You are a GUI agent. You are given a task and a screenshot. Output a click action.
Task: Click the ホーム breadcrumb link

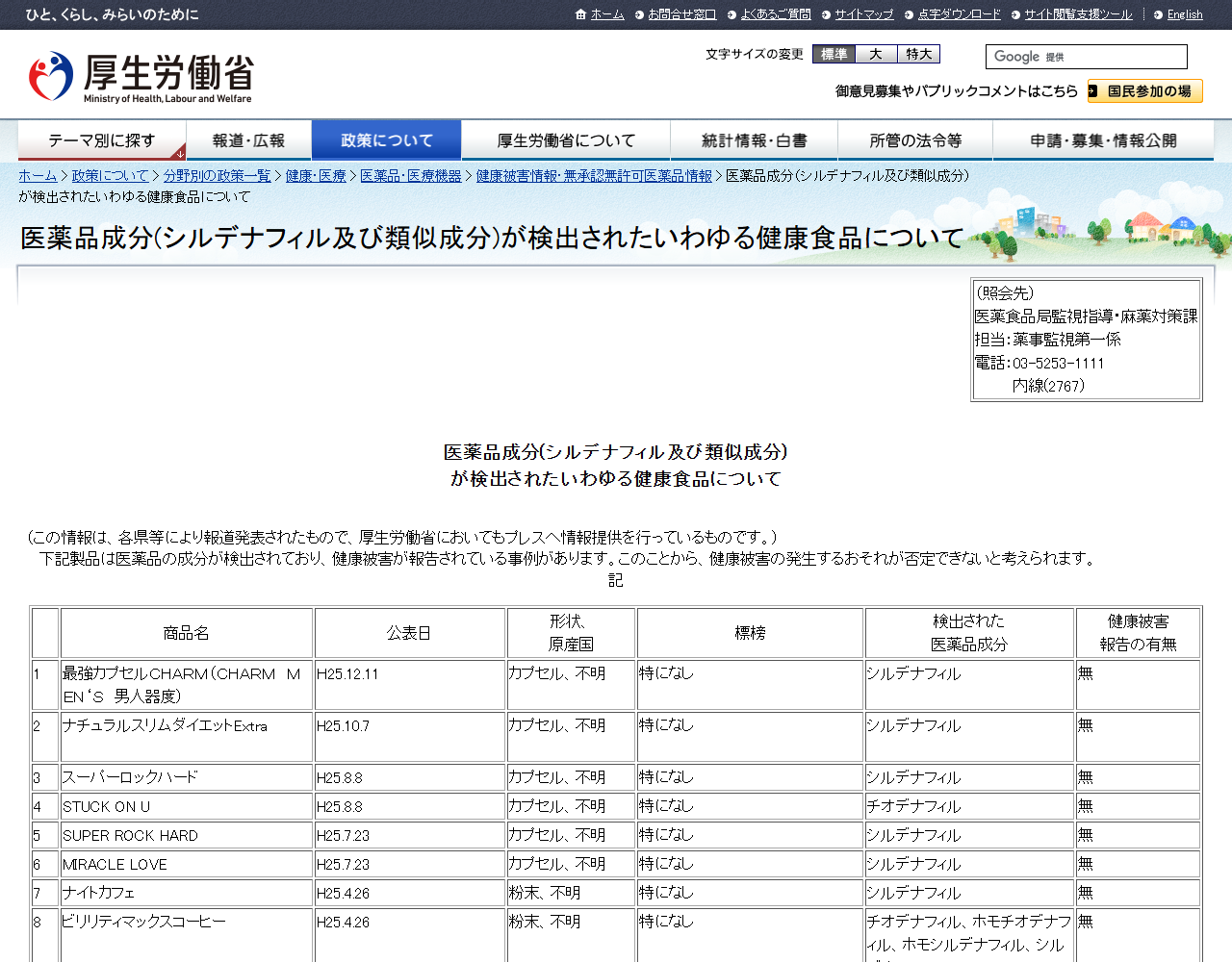coord(38,176)
